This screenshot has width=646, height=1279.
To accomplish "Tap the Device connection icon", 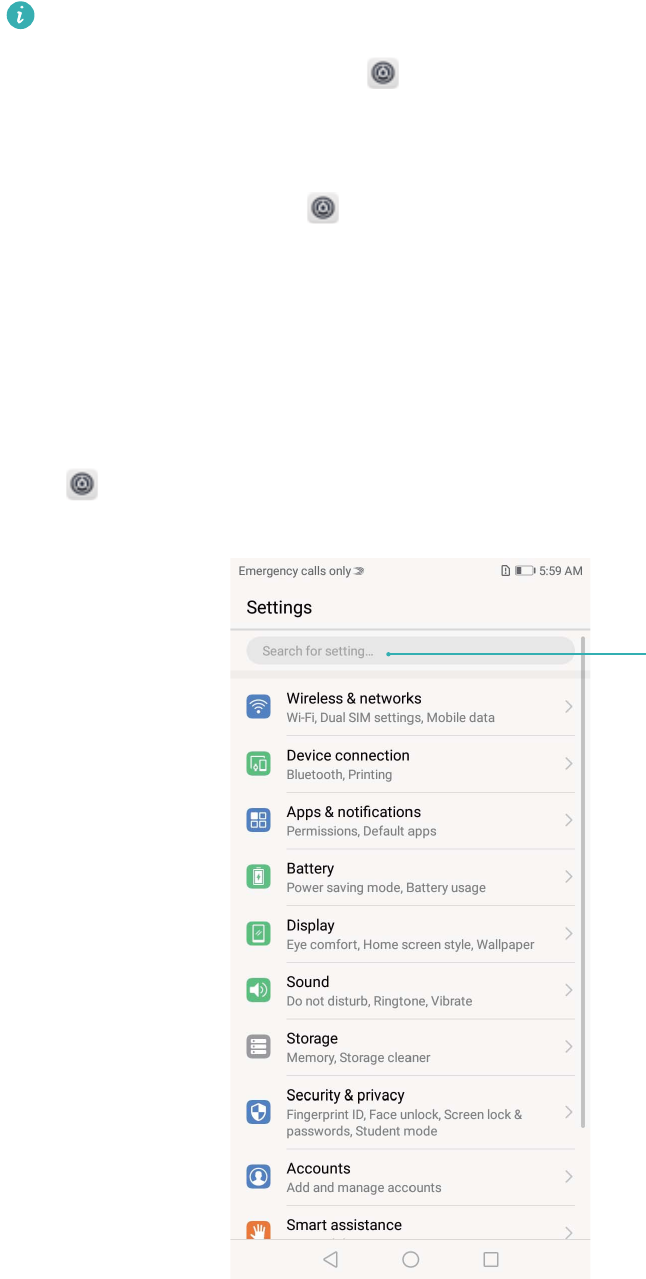I will point(259,764).
